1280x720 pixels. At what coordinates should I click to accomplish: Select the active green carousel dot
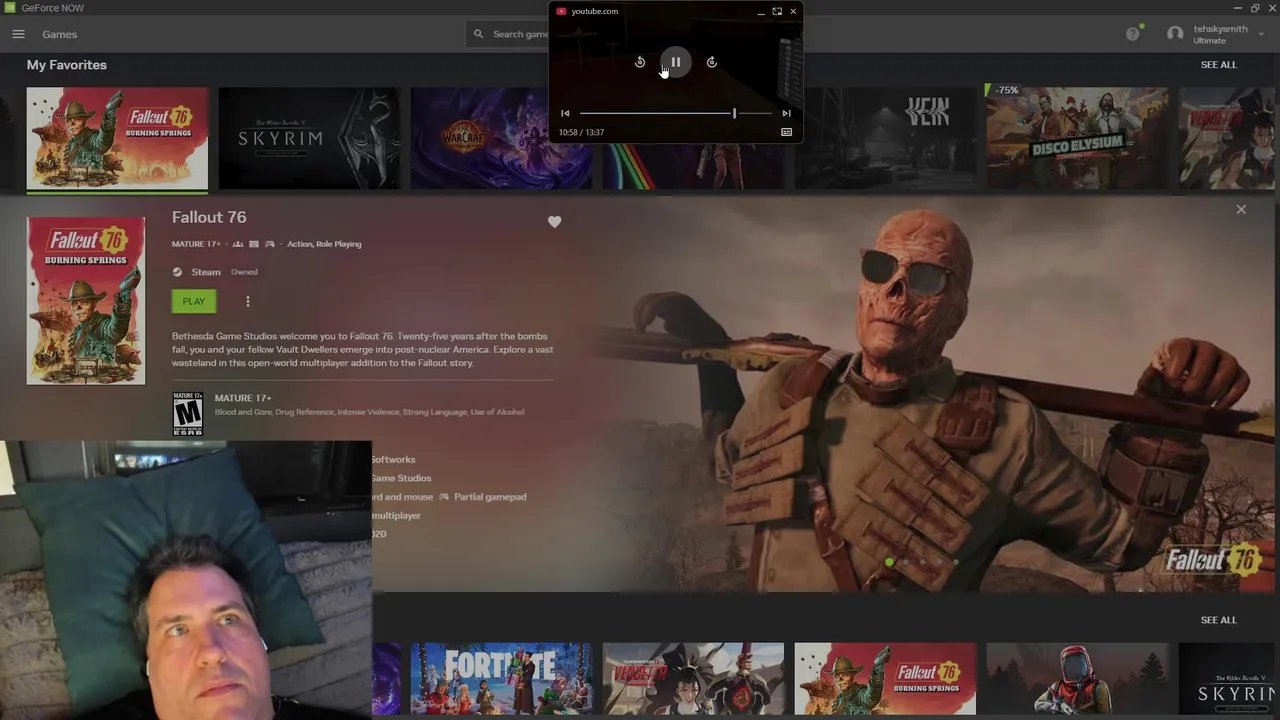tap(889, 562)
